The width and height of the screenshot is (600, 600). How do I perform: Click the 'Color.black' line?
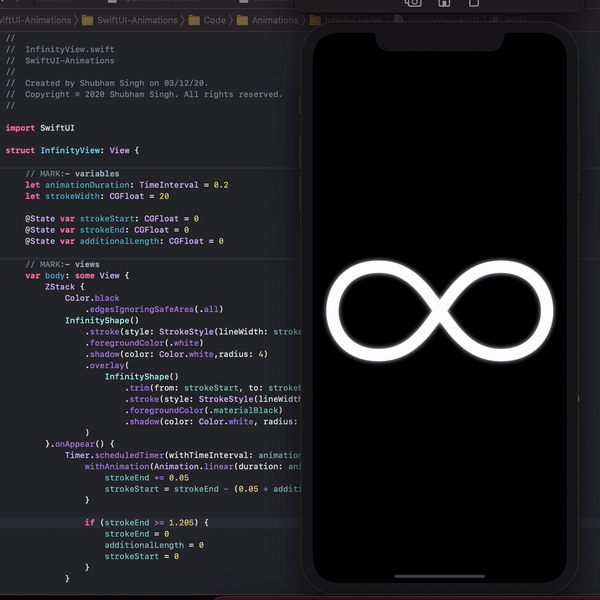92,298
